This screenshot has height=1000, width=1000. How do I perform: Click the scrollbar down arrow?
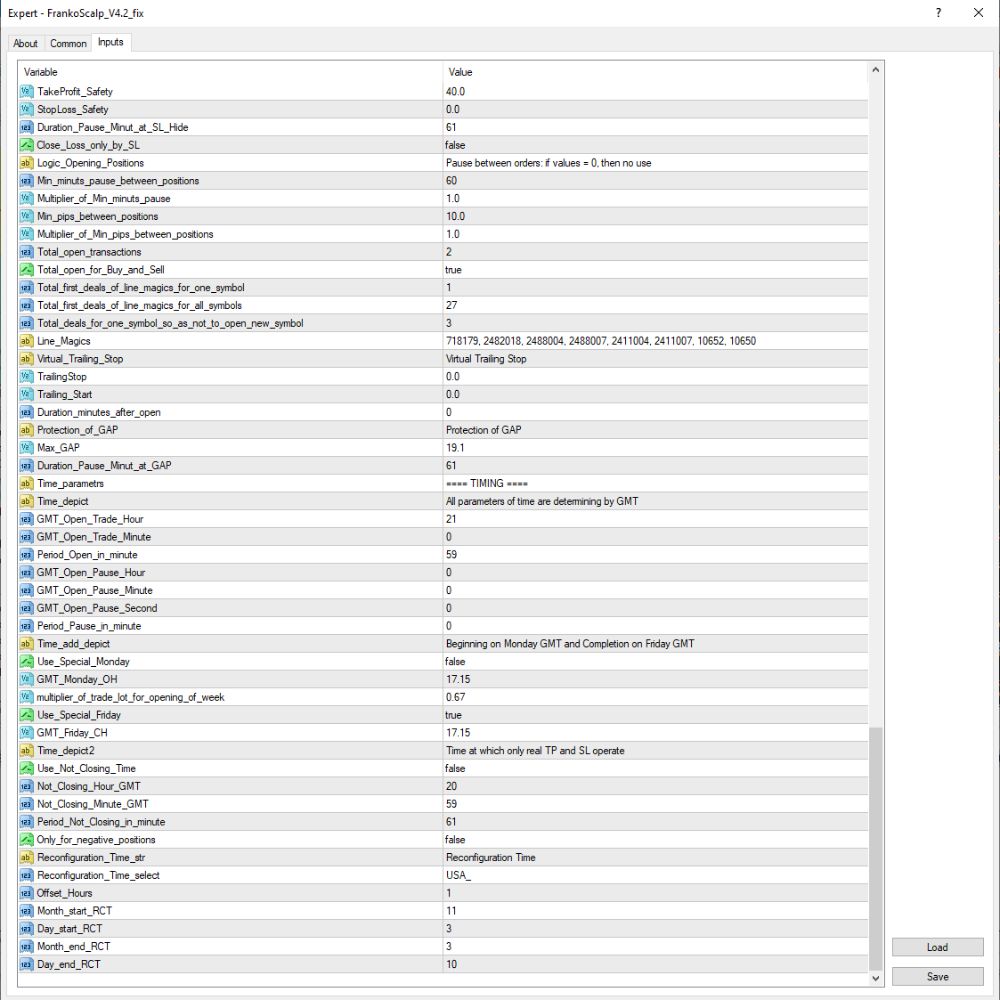876,978
